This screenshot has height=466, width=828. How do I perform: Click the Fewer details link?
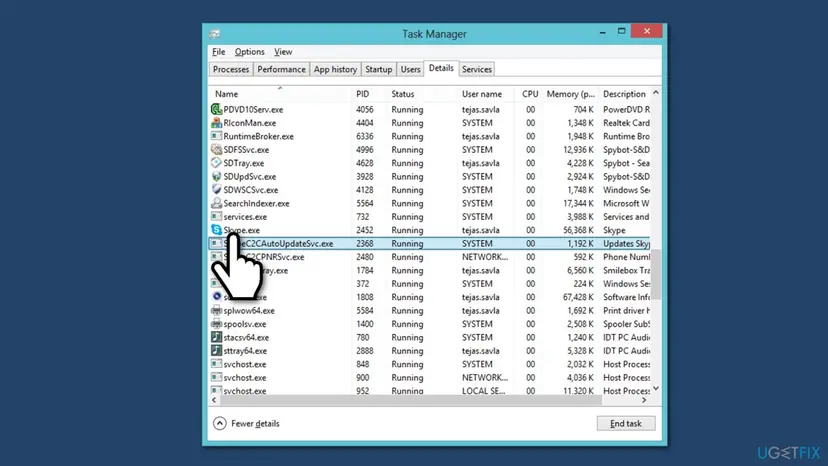[255, 423]
